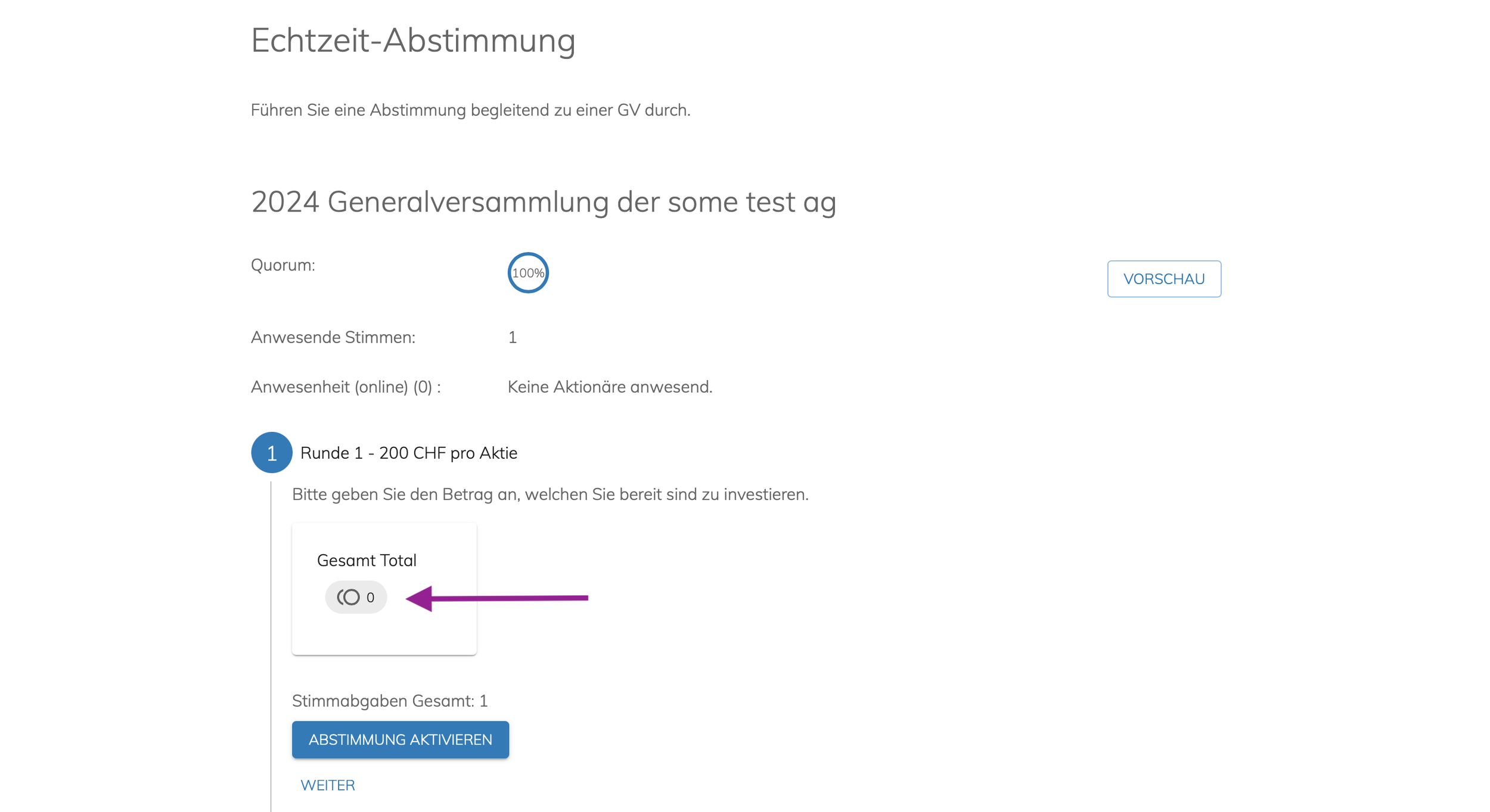Click the Führen Sie eine Abstimmung description text
This screenshot has width=1490, height=812.
pyautogui.click(x=470, y=110)
